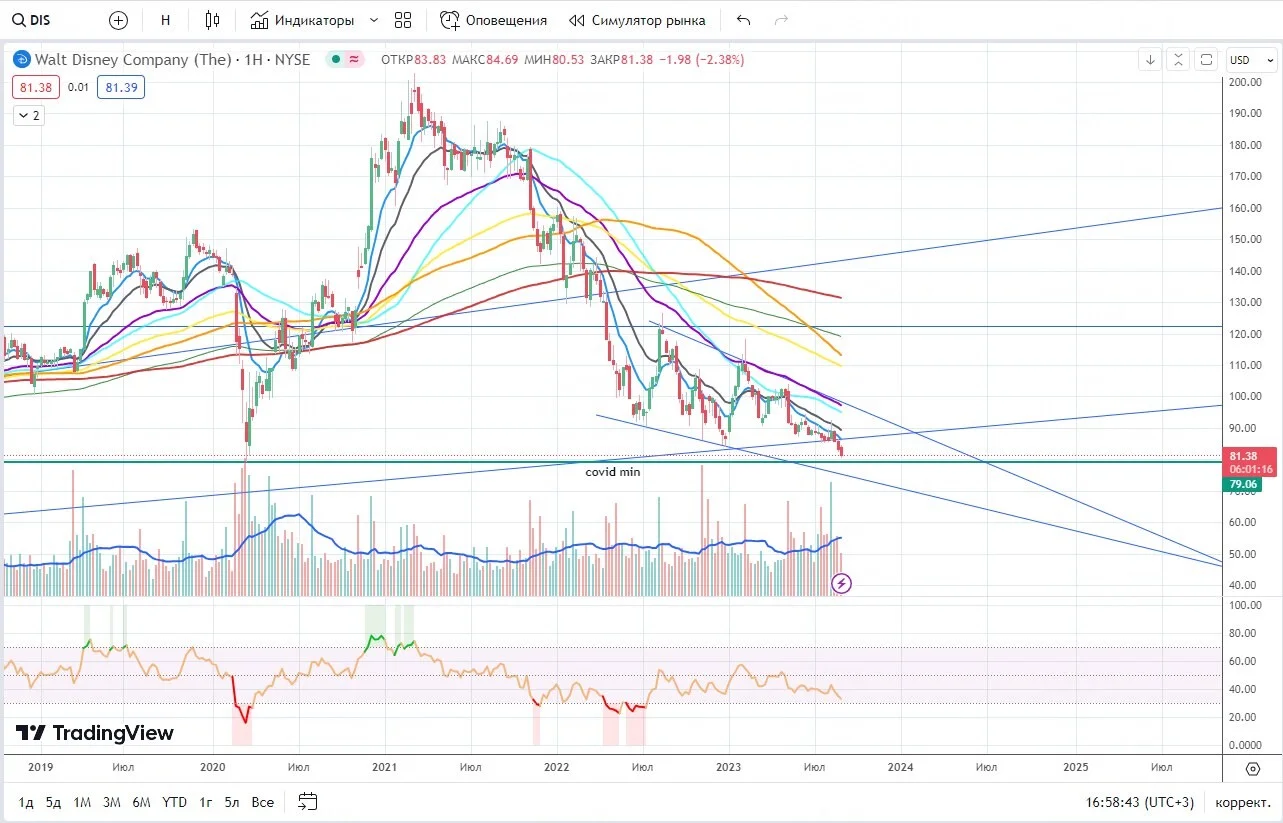This screenshot has height=823, width=1283.
Task: Open the indicator templates grid icon
Action: coord(403,20)
